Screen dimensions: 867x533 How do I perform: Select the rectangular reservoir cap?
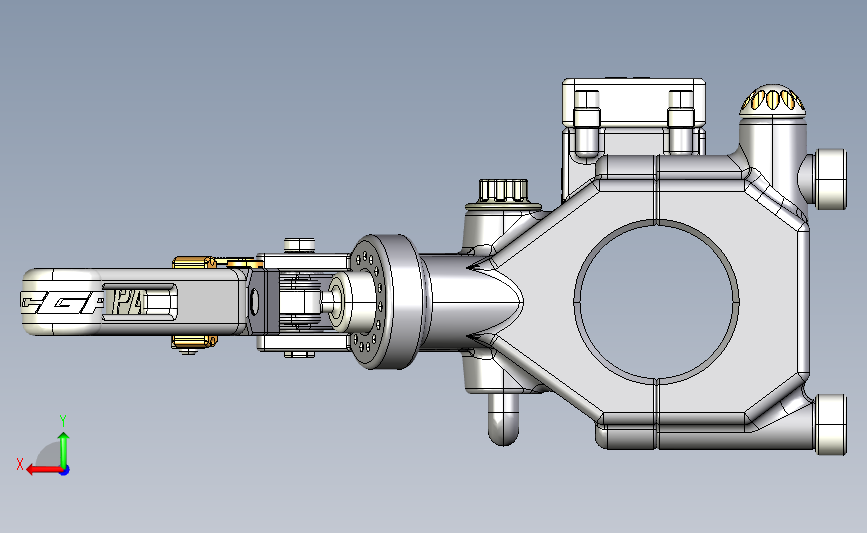(634, 102)
